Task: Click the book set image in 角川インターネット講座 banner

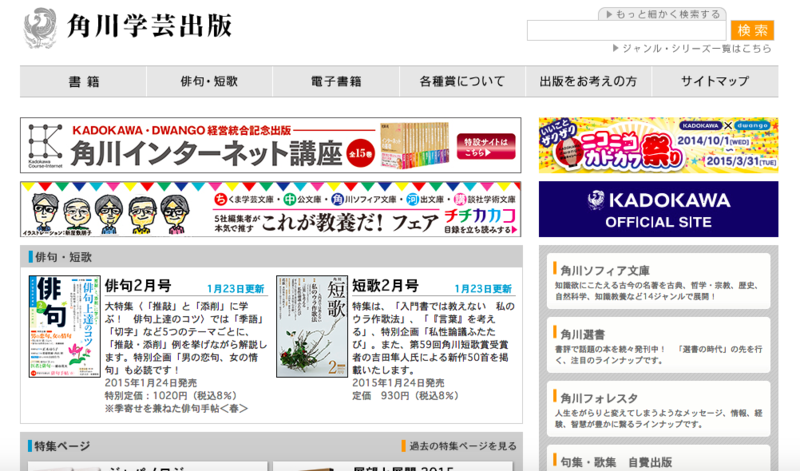Action: [x=414, y=145]
